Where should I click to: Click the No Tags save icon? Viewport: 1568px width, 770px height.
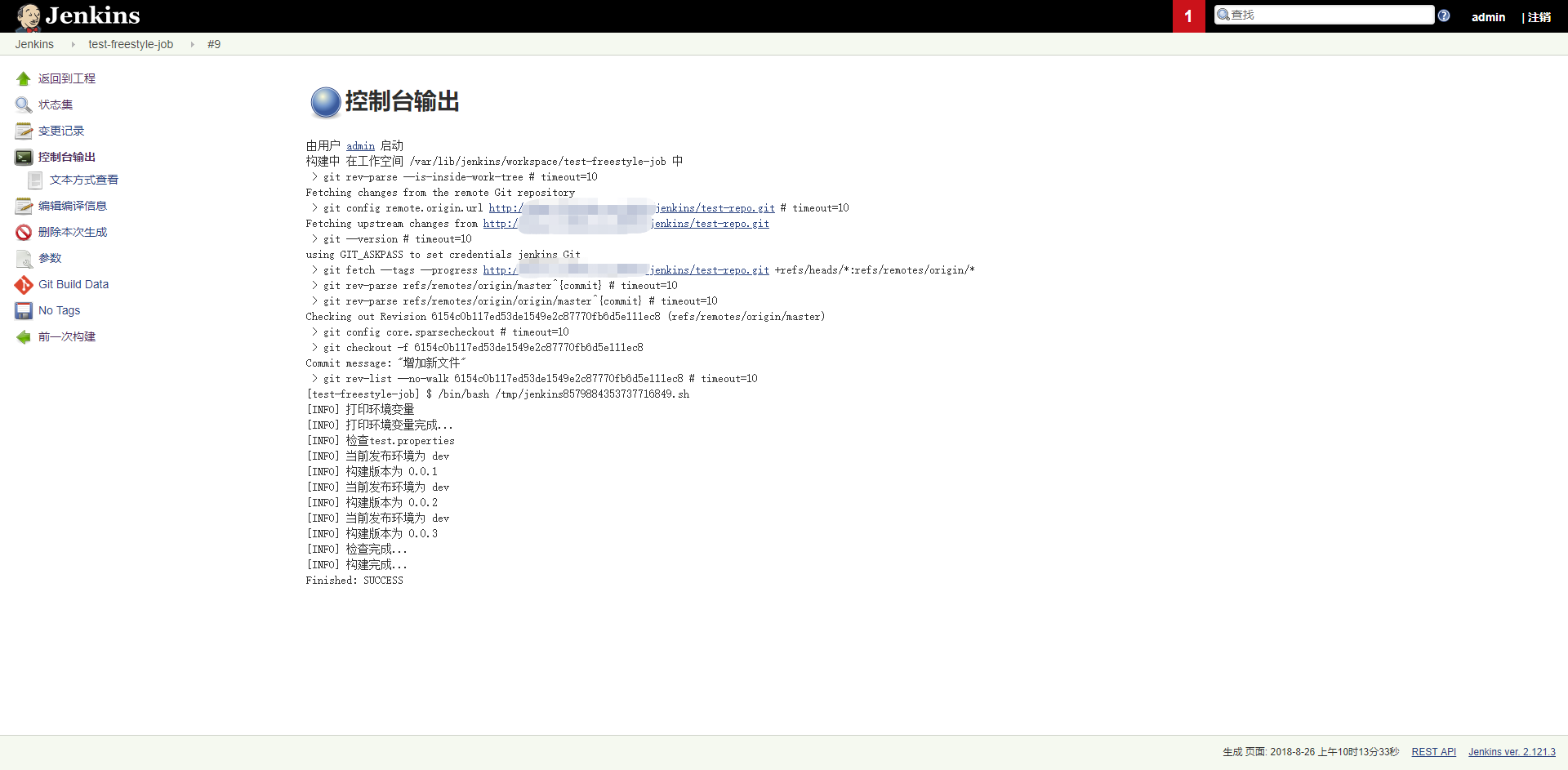(23, 310)
